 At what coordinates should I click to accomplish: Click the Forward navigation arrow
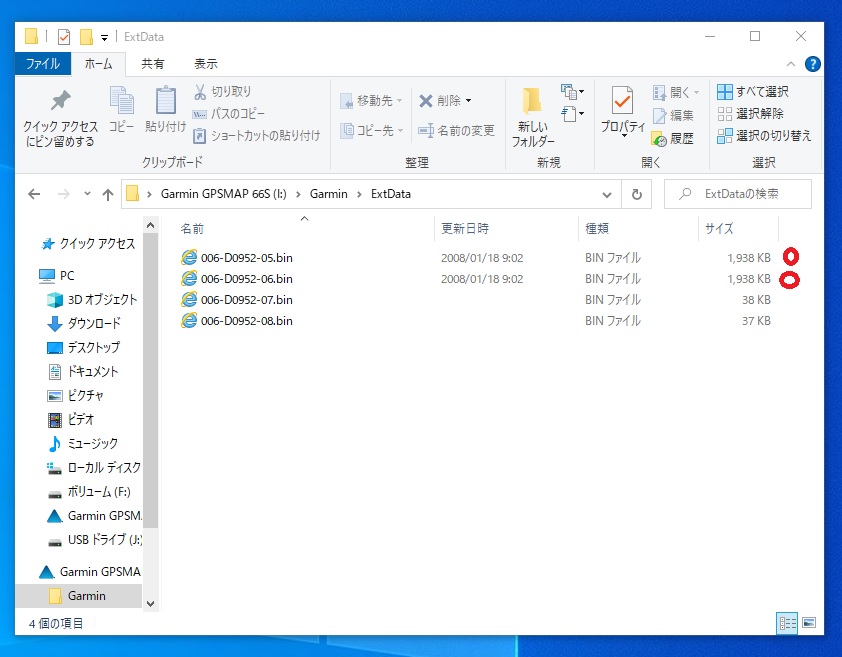pos(63,194)
